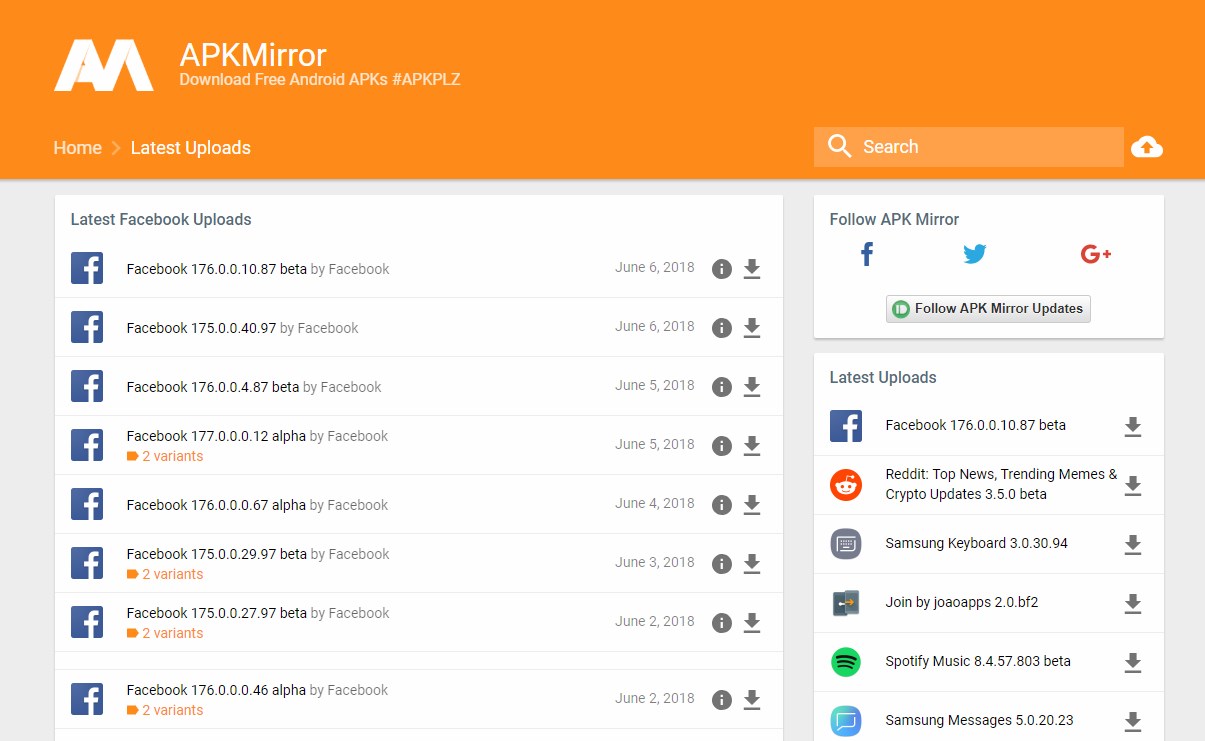Download sidebar Facebook 176.0.0.10.87 beta

[x=1133, y=427]
